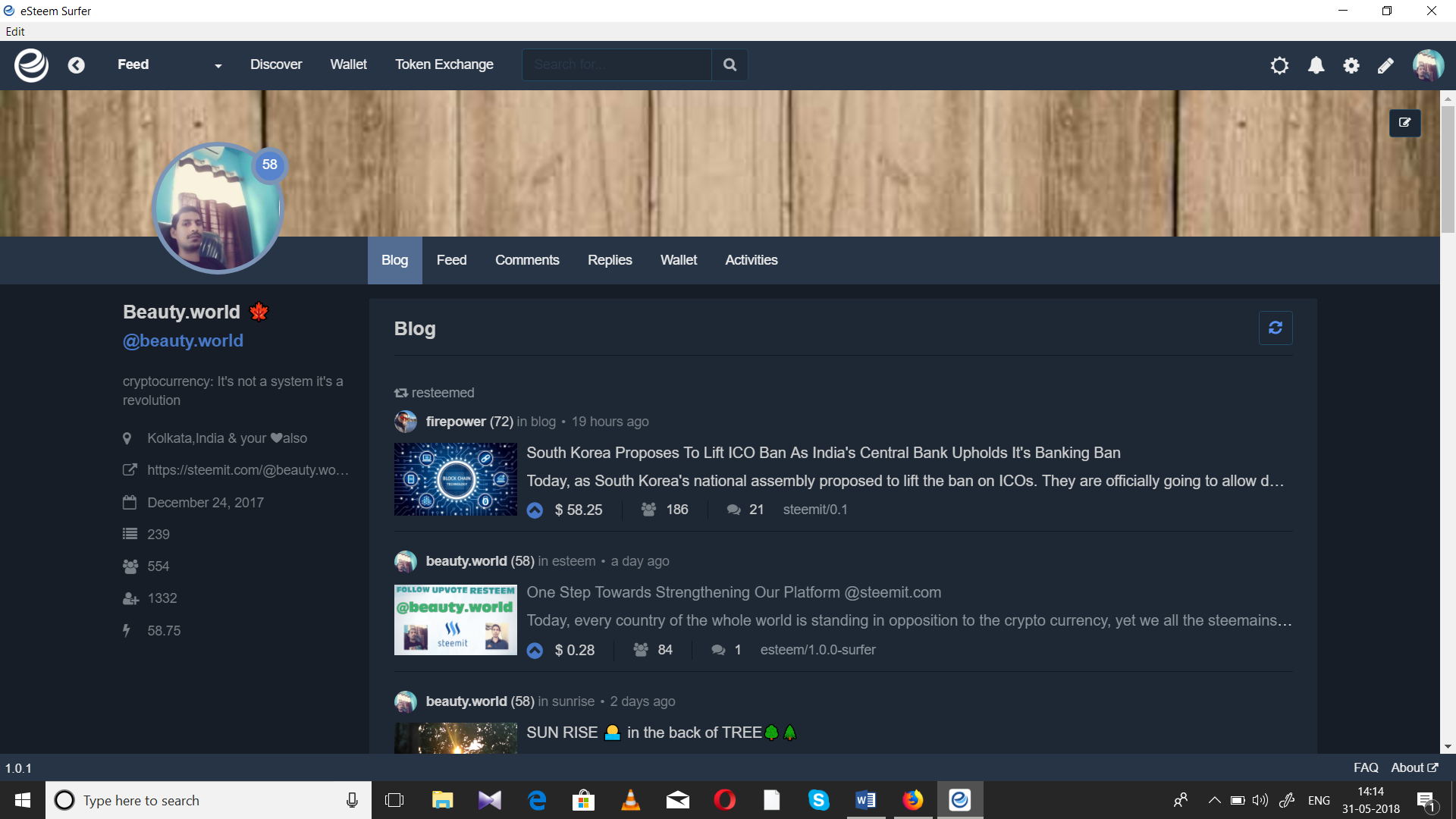The image size is (1456, 819).
Task: Open Skype from the taskbar
Action: point(818,800)
